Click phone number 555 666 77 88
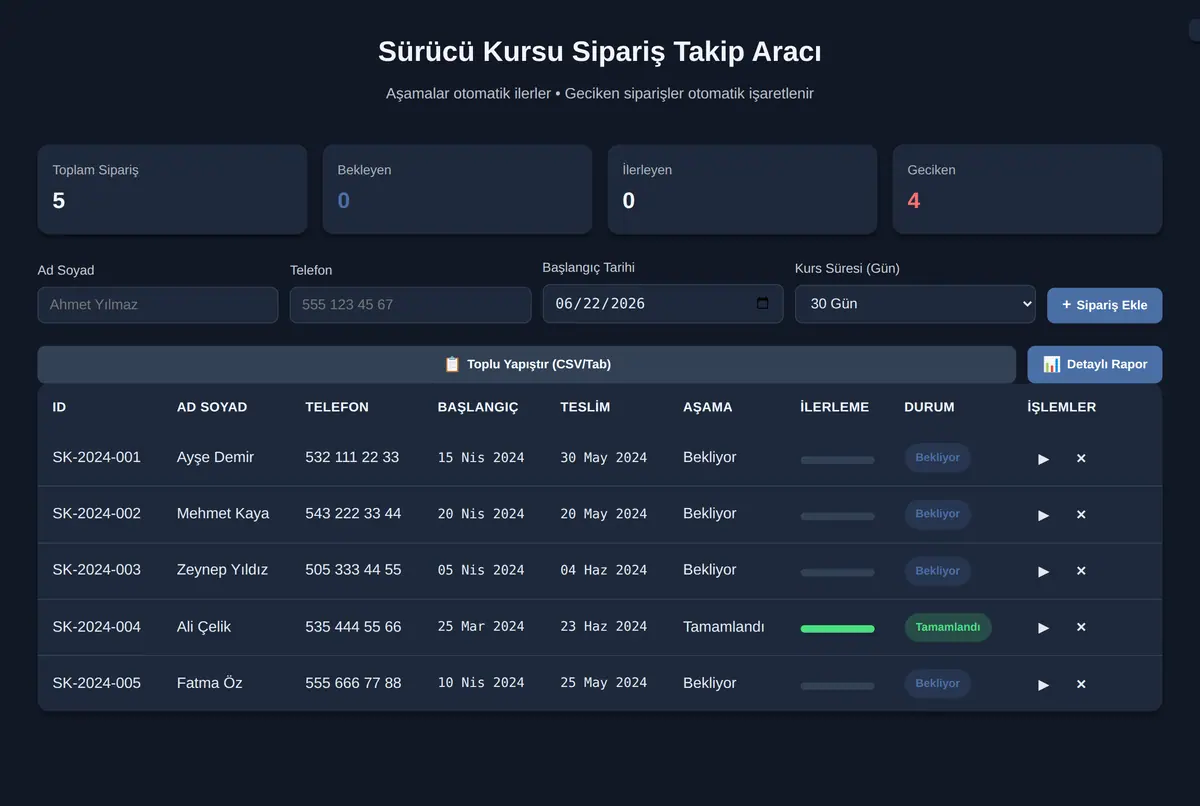Viewport: 1200px width, 806px height. [x=353, y=683]
